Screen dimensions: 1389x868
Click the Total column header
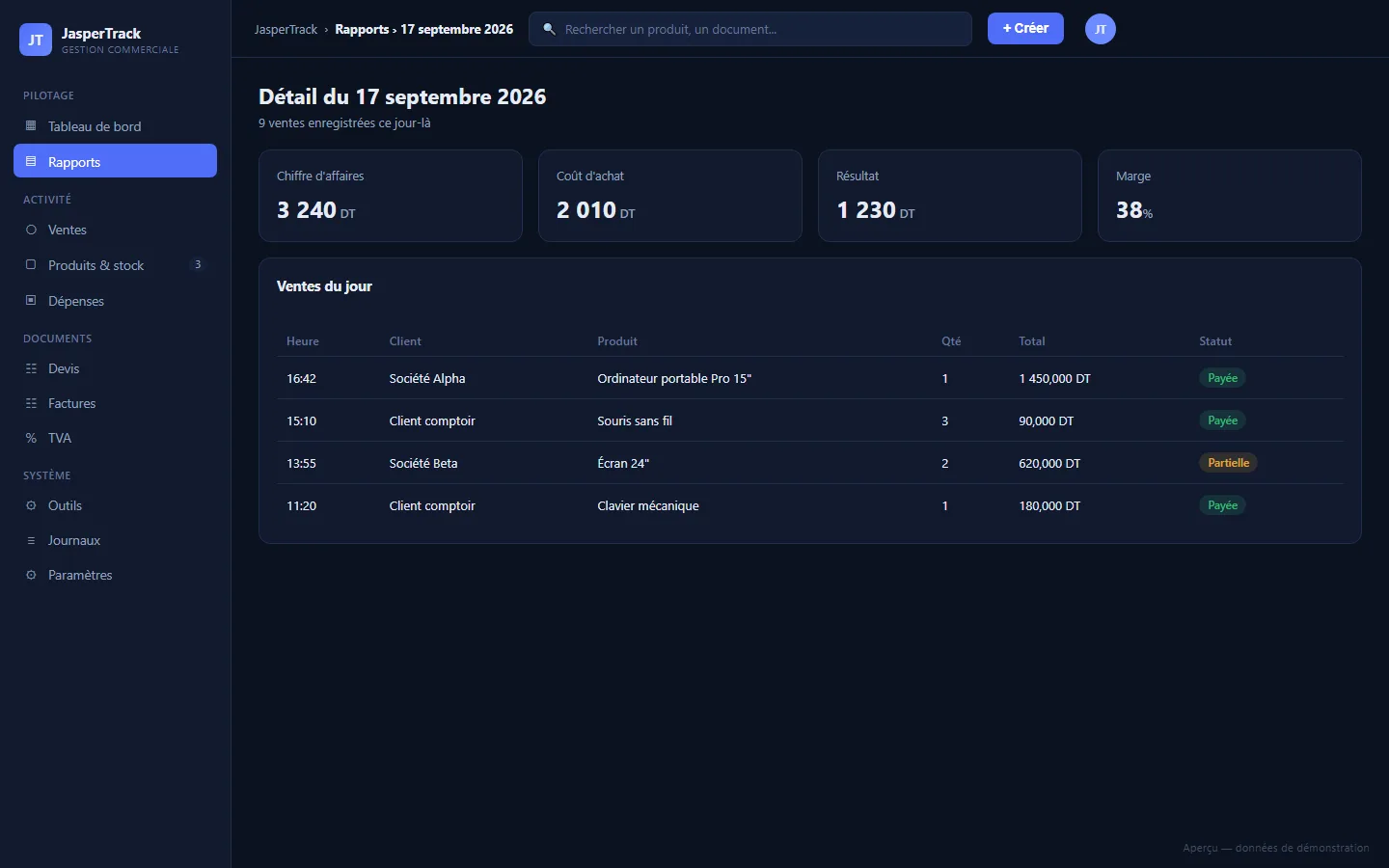pyautogui.click(x=1032, y=341)
